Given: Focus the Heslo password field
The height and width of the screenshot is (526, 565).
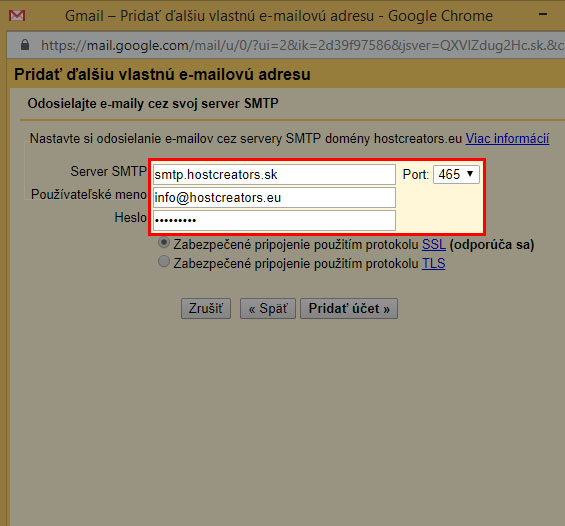Looking at the screenshot, I should (x=274, y=220).
